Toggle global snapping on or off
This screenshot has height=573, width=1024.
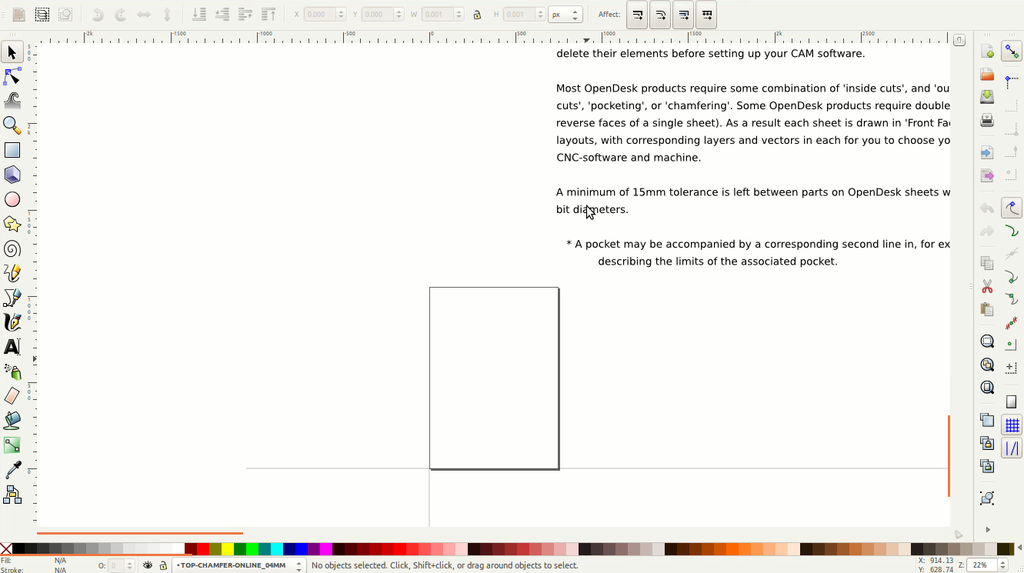[1012, 52]
